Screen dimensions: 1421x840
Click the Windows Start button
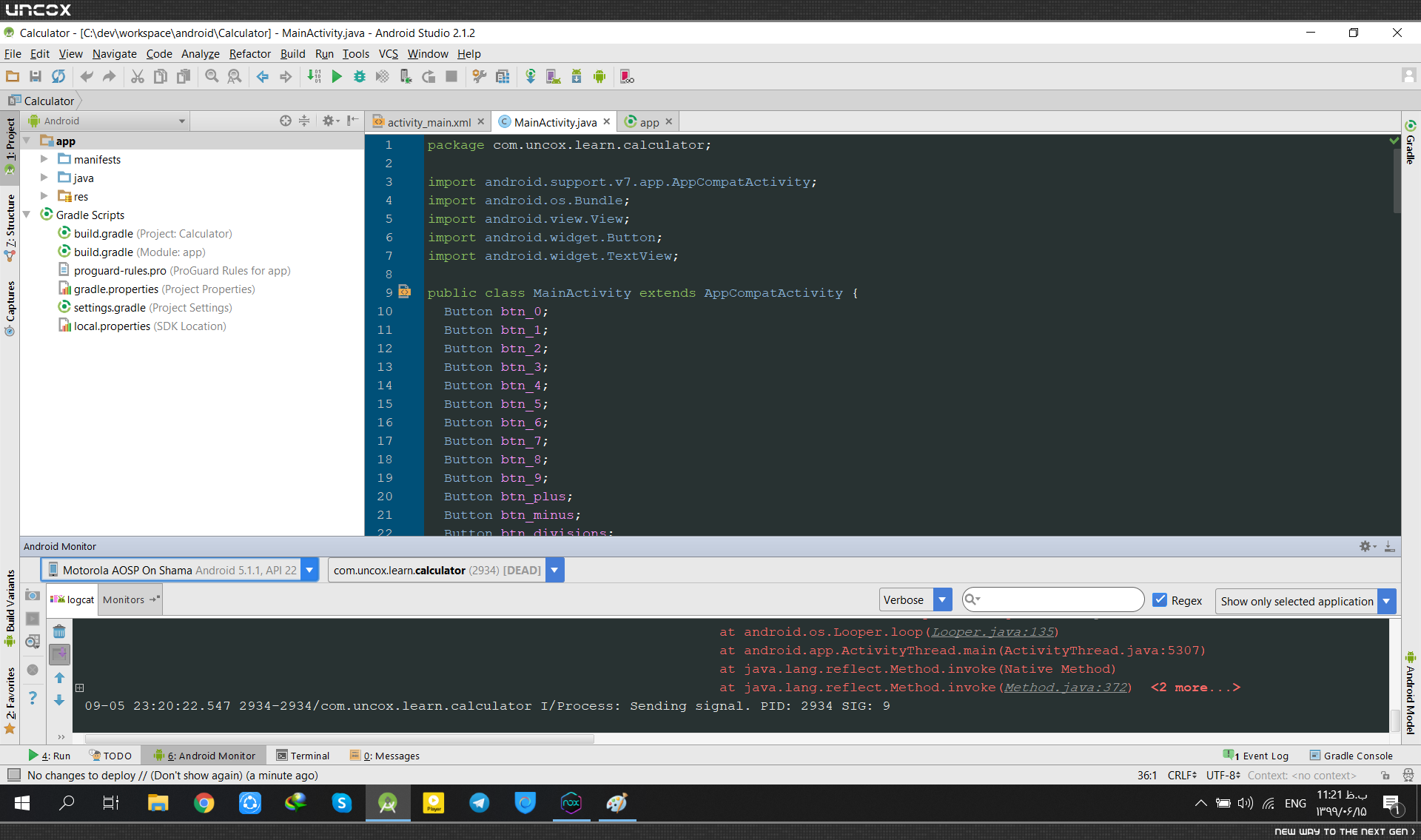(x=22, y=803)
